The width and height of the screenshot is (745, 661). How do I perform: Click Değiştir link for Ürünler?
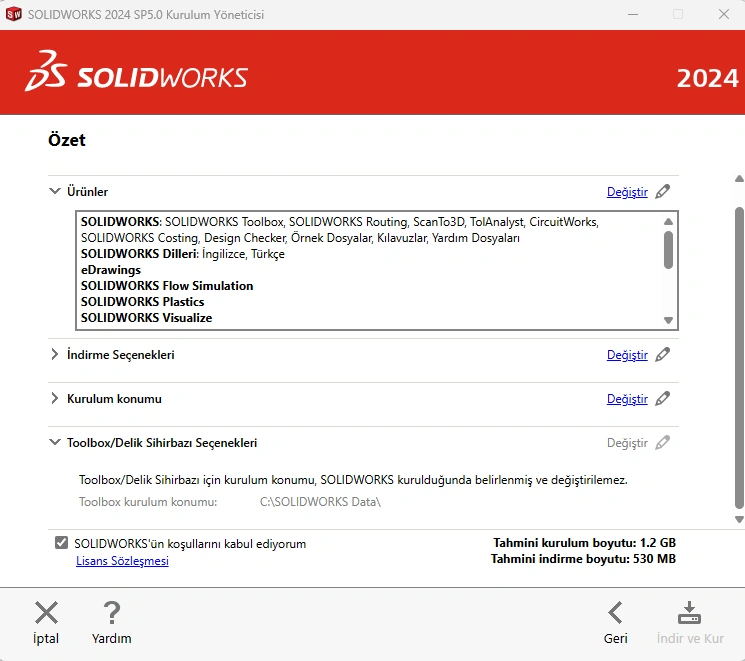pyautogui.click(x=627, y=192)
